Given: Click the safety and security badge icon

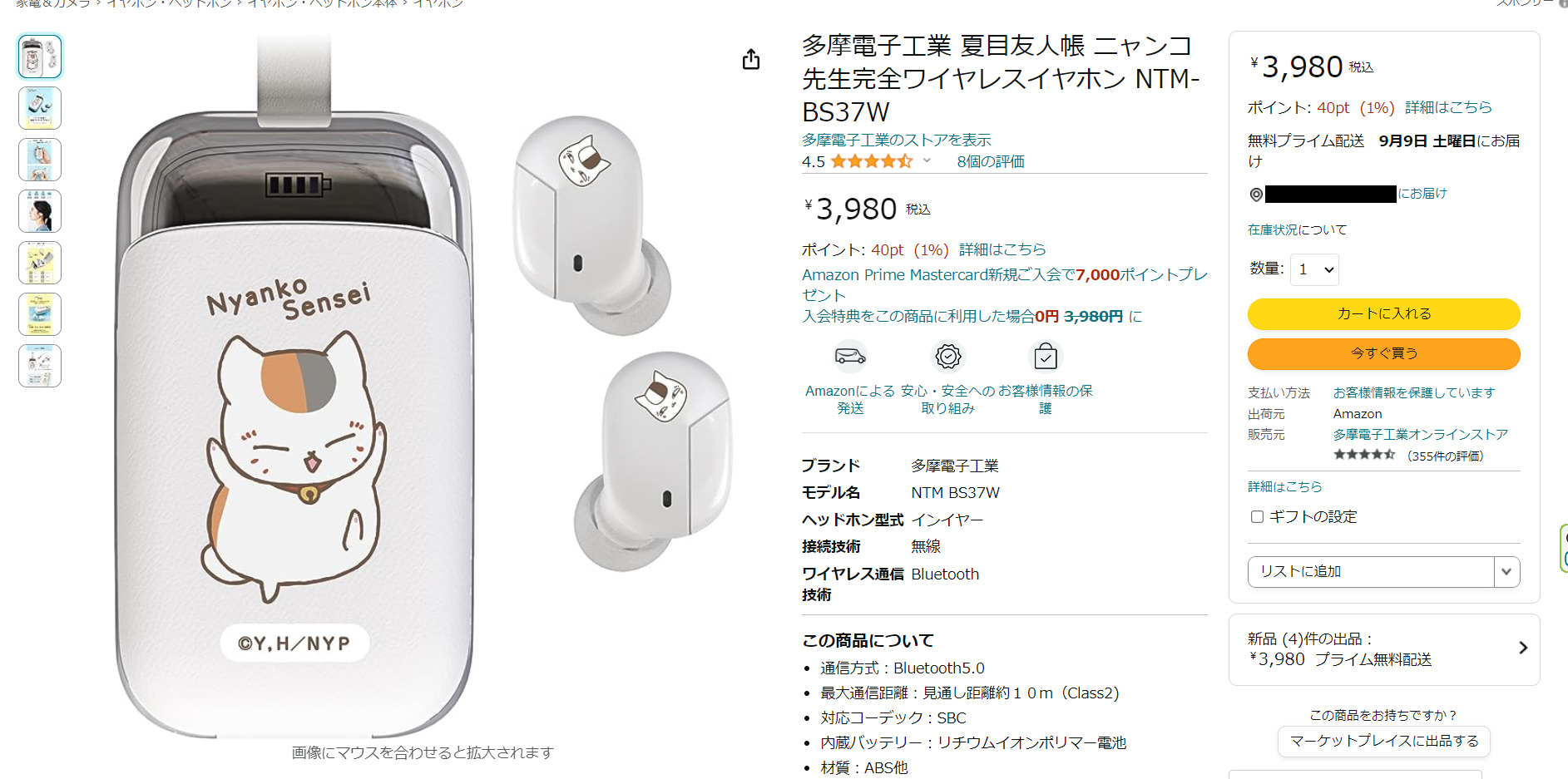Looking at the screenshot, I should (x=948, y=357).
